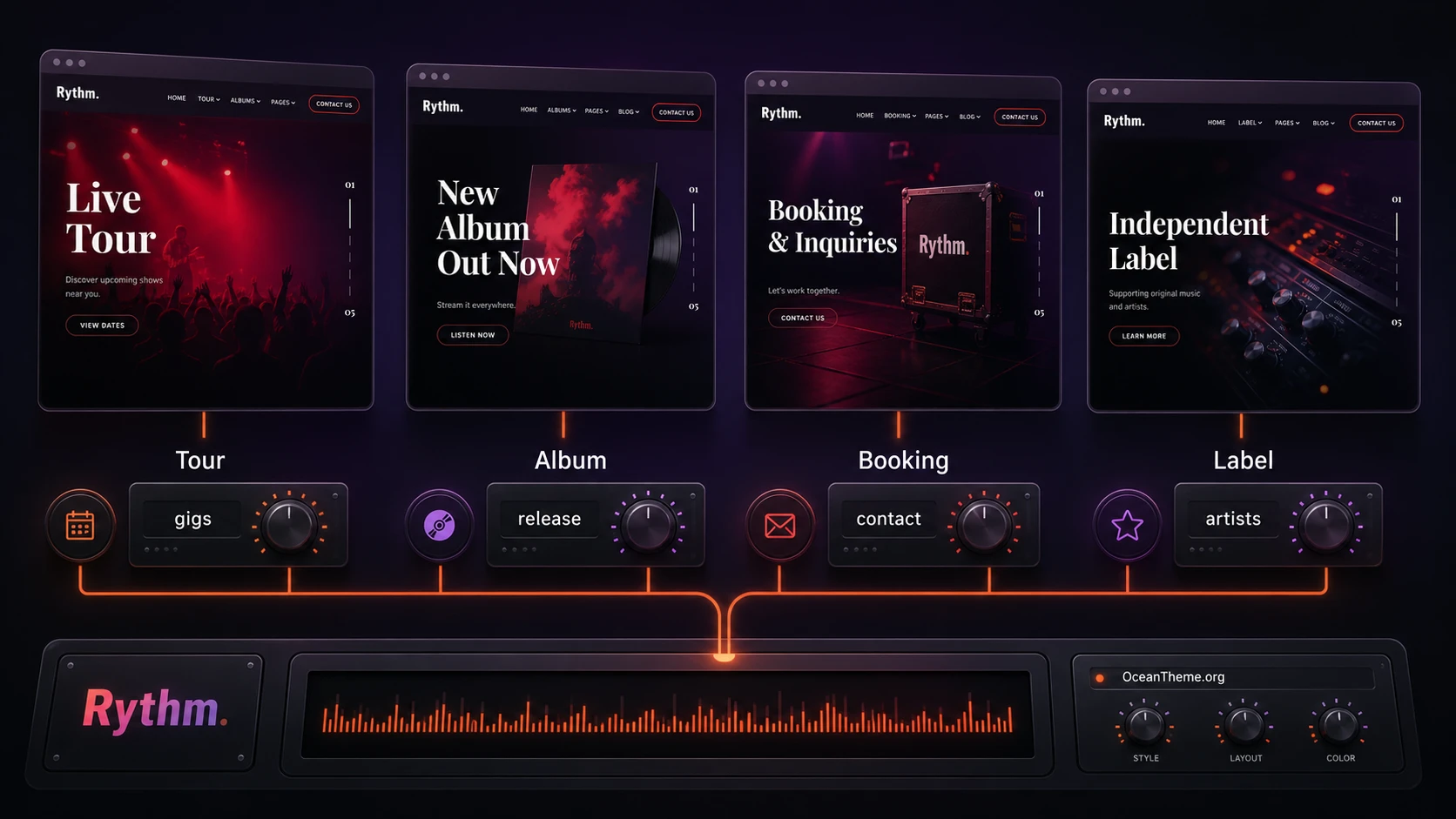
Task: Click the orange dot beside OceanTheme.org
Action: coord(1100,677)
